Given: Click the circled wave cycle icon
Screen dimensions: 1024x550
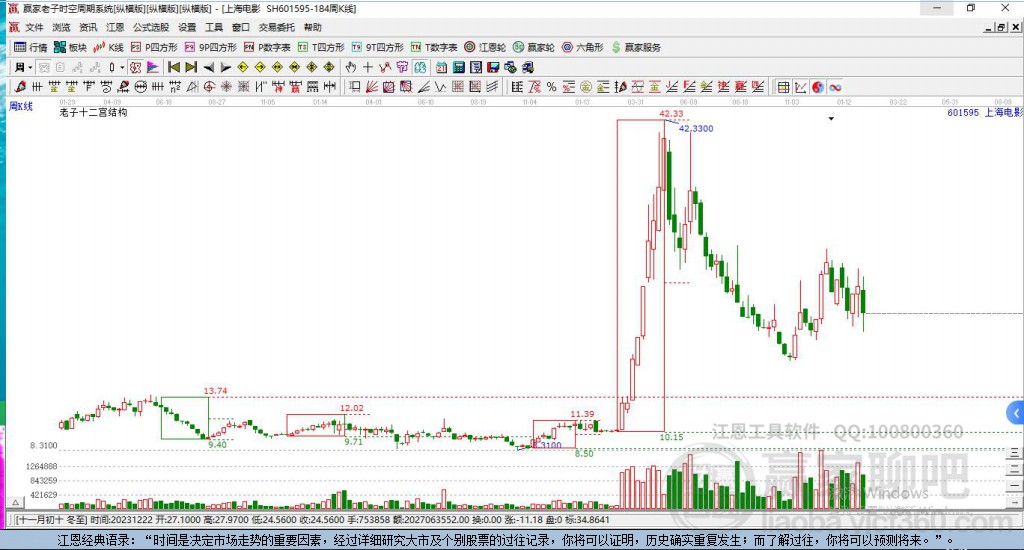Looking at the screenshot, I should click(x=140, y=87).
